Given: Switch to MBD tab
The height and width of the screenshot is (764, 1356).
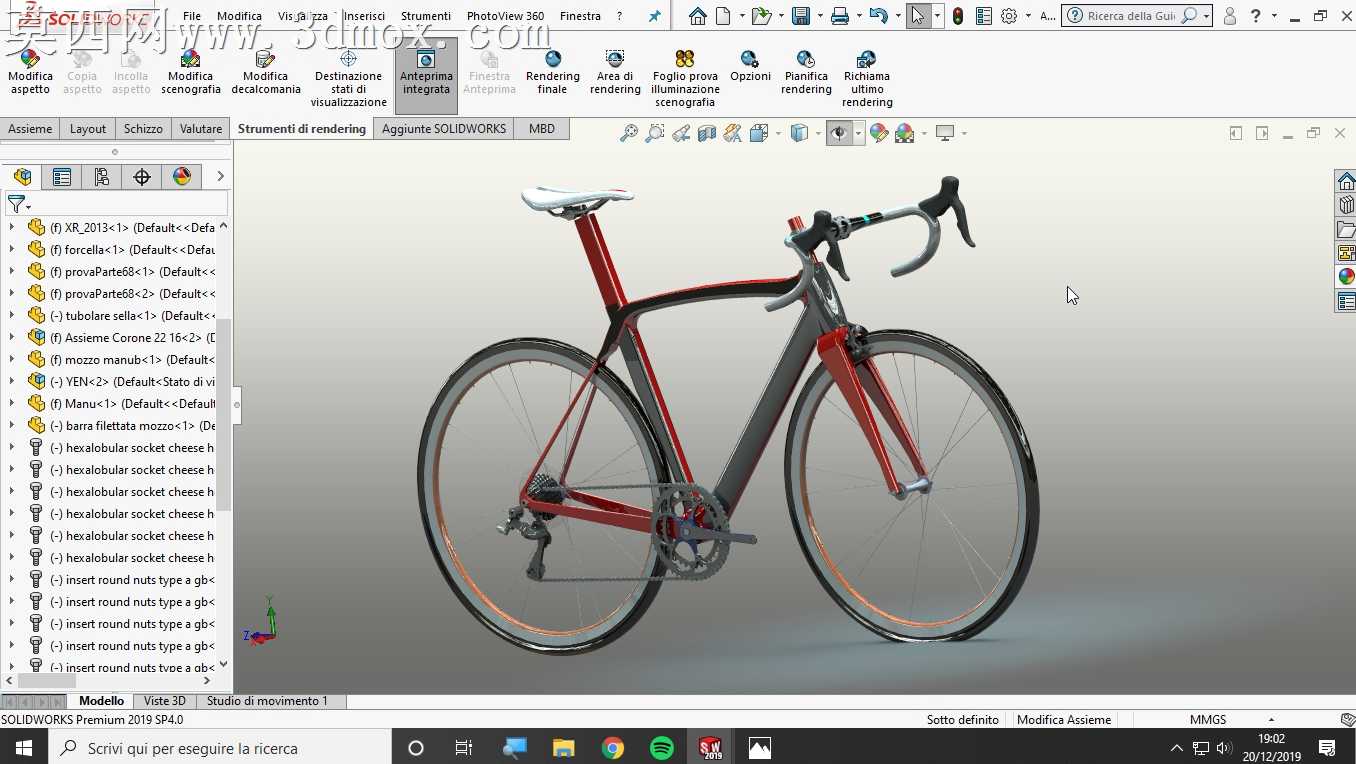Looking at the screenshot, I should (542, 129).
